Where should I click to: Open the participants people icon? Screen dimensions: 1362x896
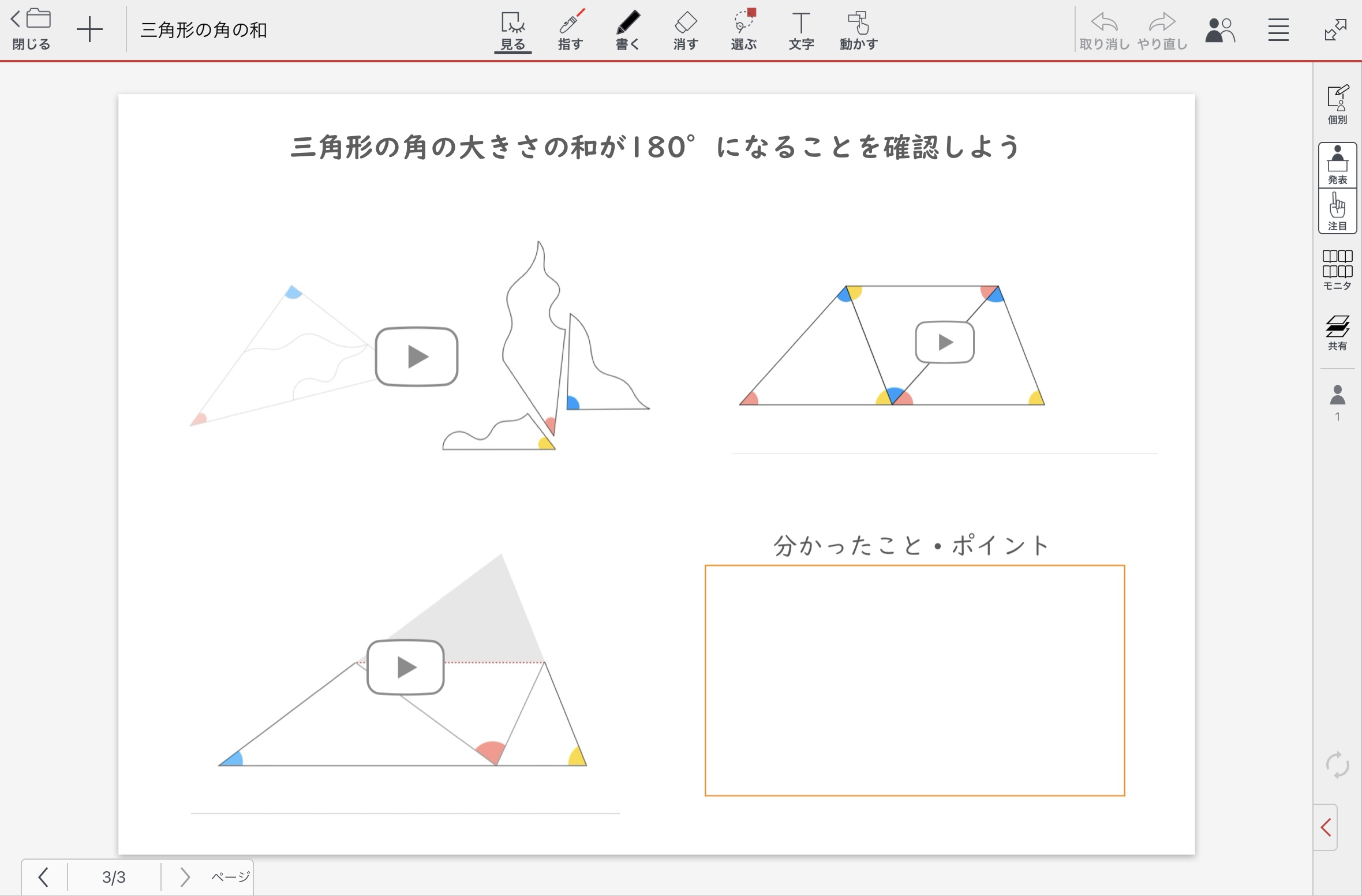(1219, 30)
